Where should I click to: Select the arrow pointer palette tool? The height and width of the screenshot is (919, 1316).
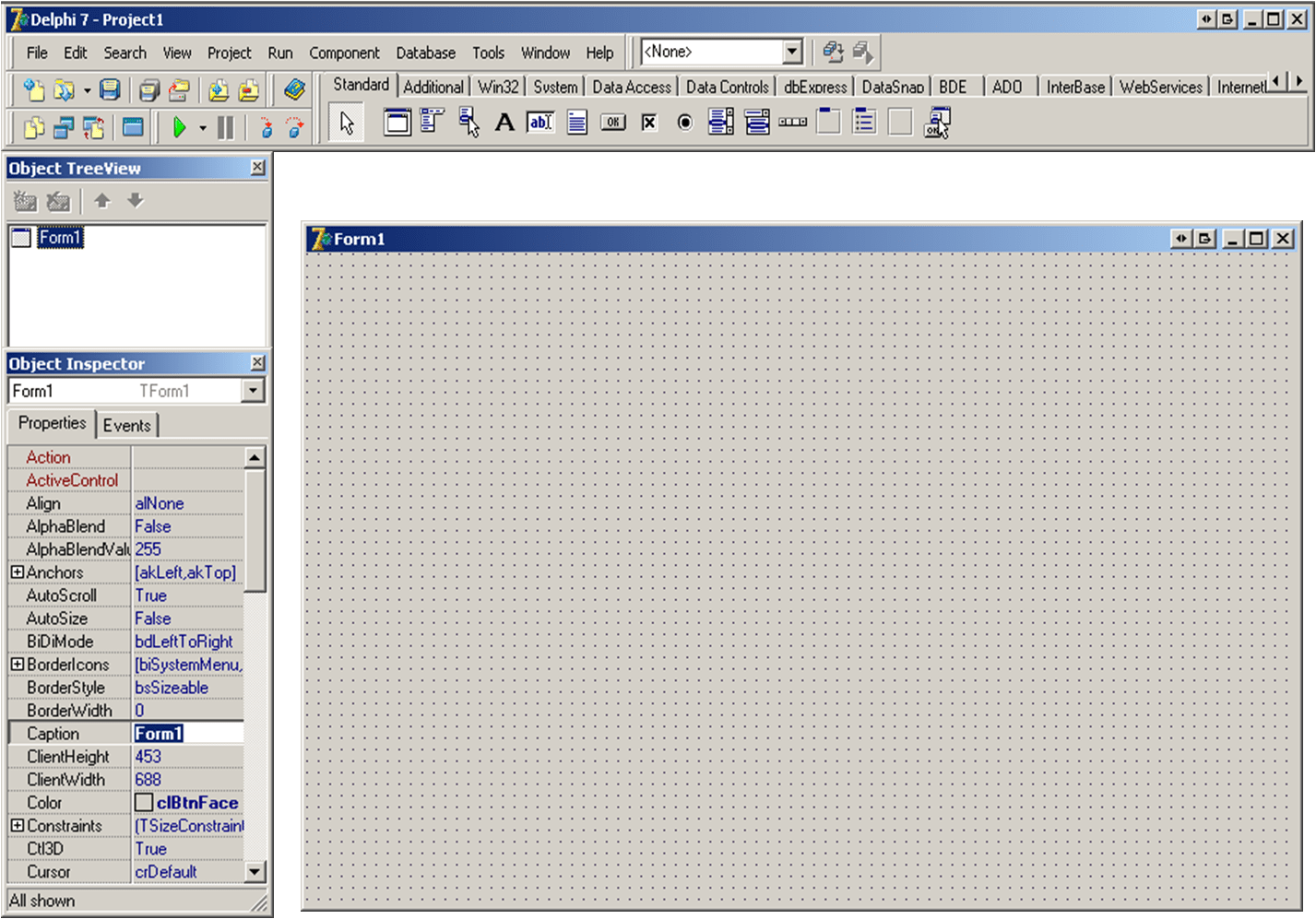(x=347, y=123)
